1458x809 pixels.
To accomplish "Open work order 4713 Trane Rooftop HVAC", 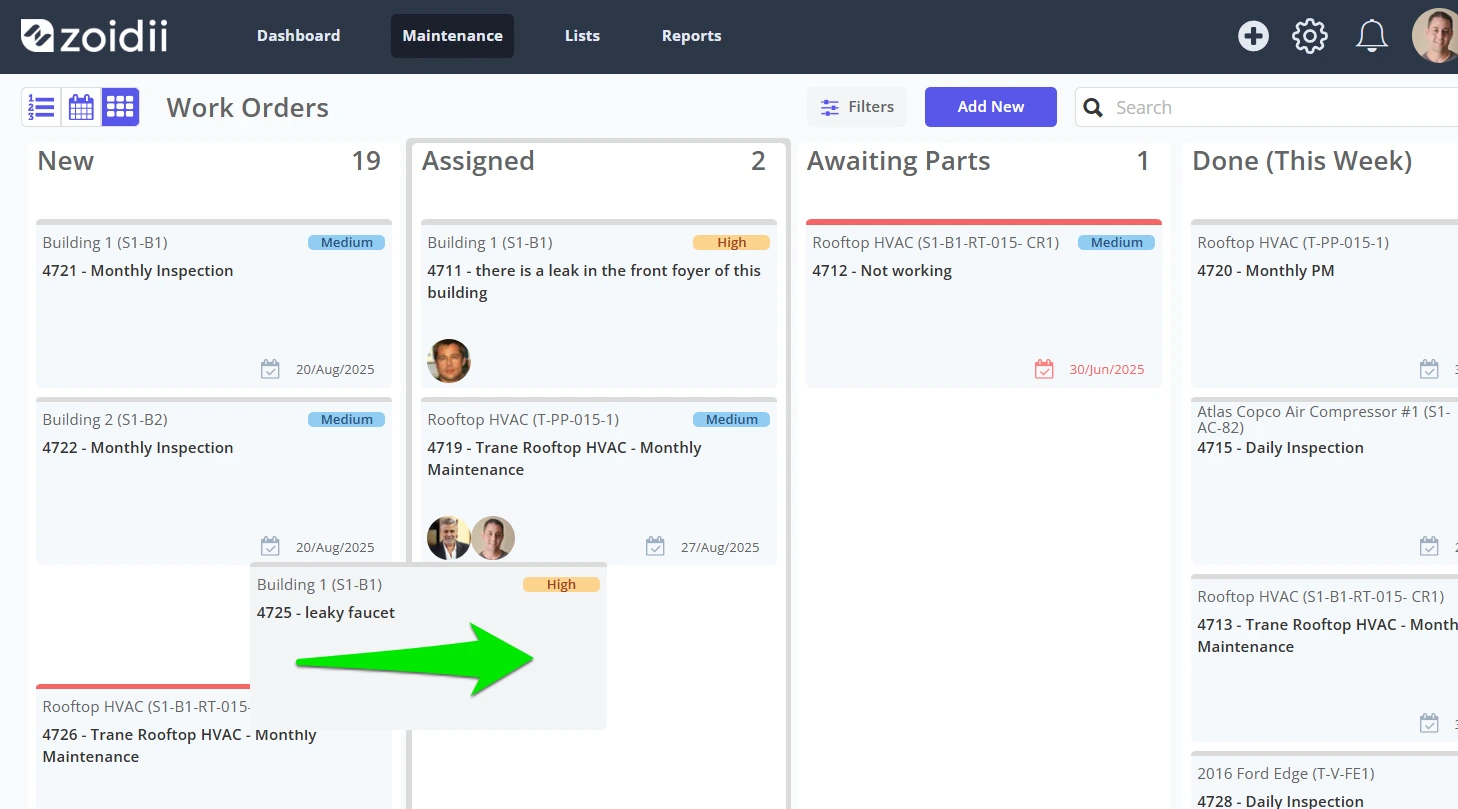I will click(1327, 636).
